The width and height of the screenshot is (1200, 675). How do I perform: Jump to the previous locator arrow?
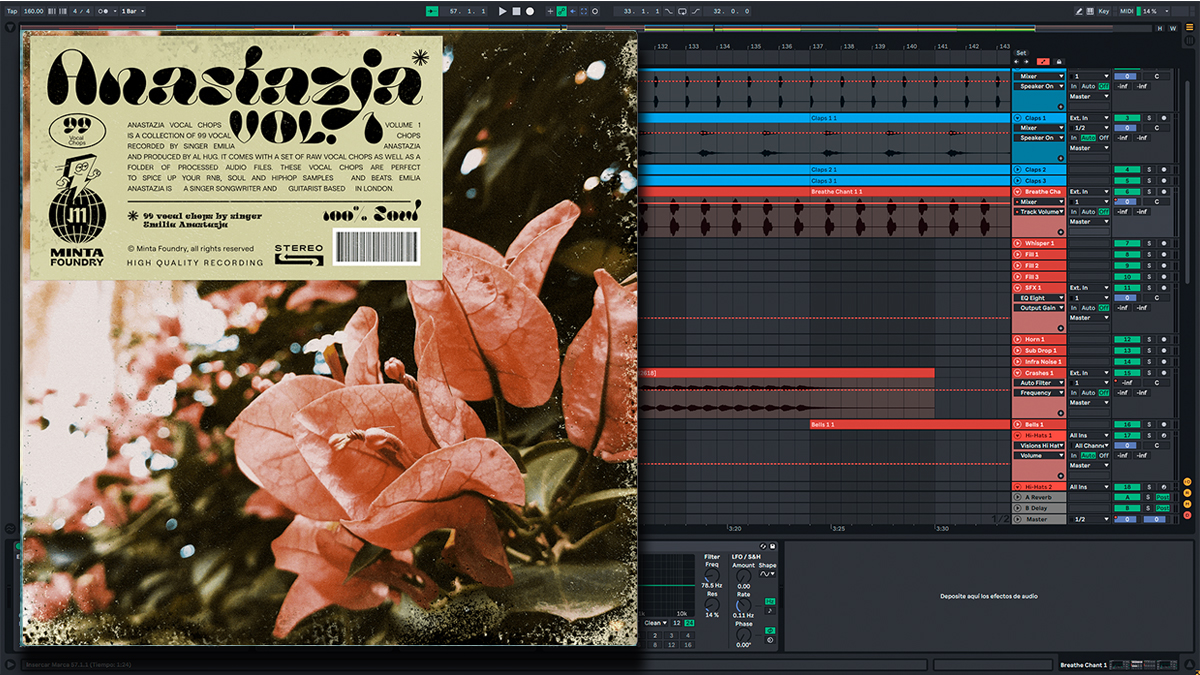coord(1017,61)
